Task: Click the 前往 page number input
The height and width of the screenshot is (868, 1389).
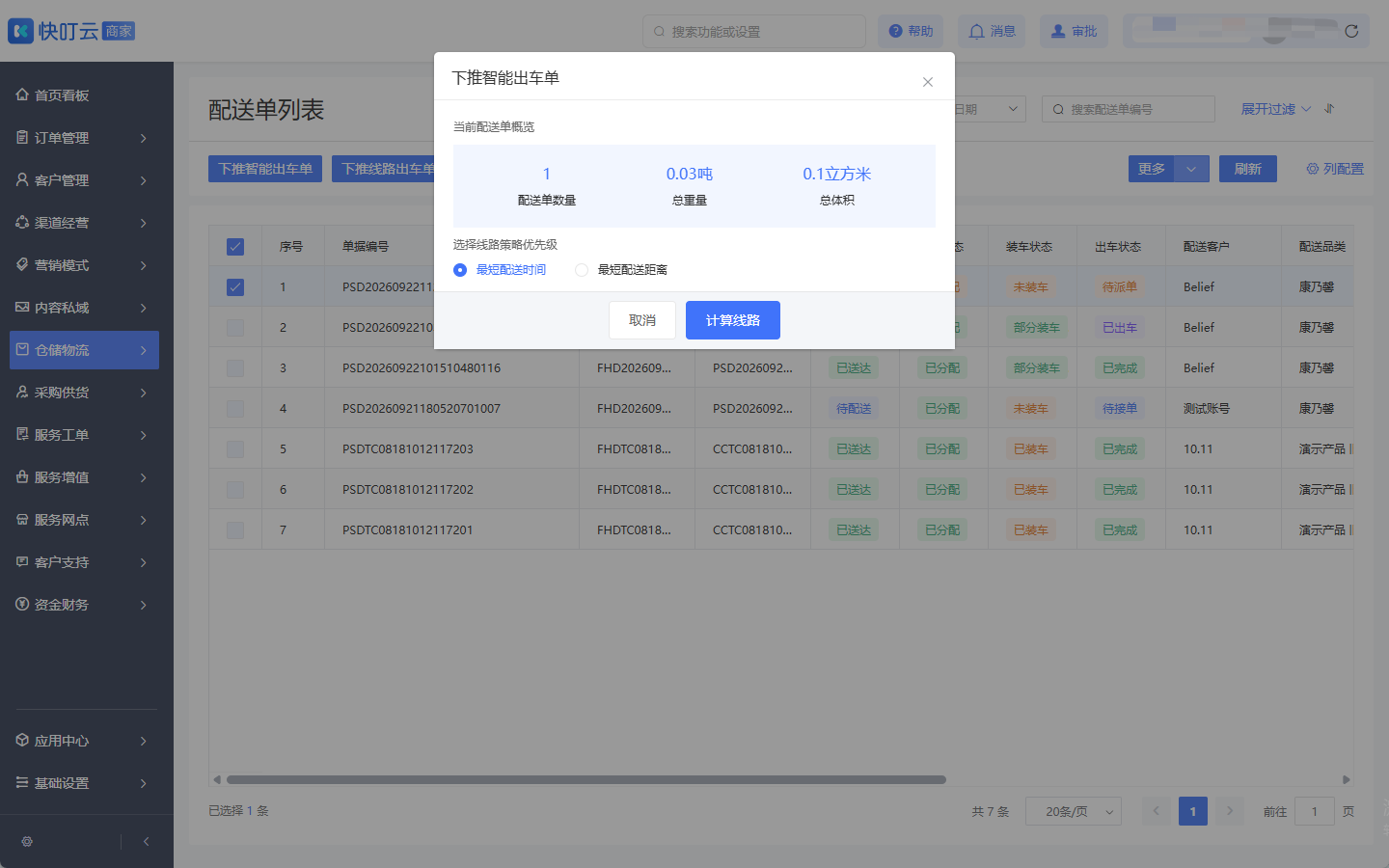Action: pos(1315,811)
